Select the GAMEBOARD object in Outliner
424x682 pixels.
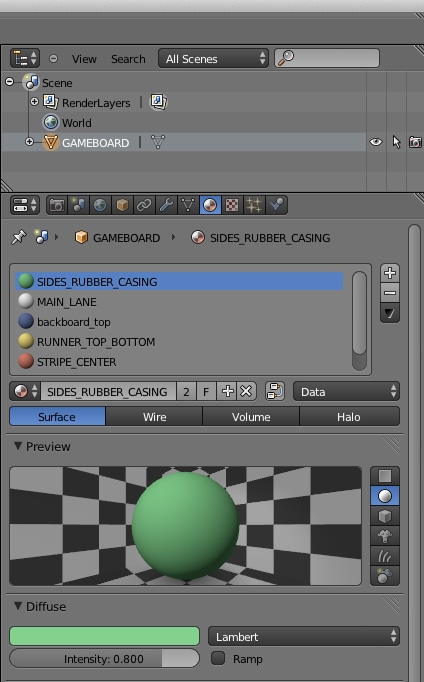95,143
